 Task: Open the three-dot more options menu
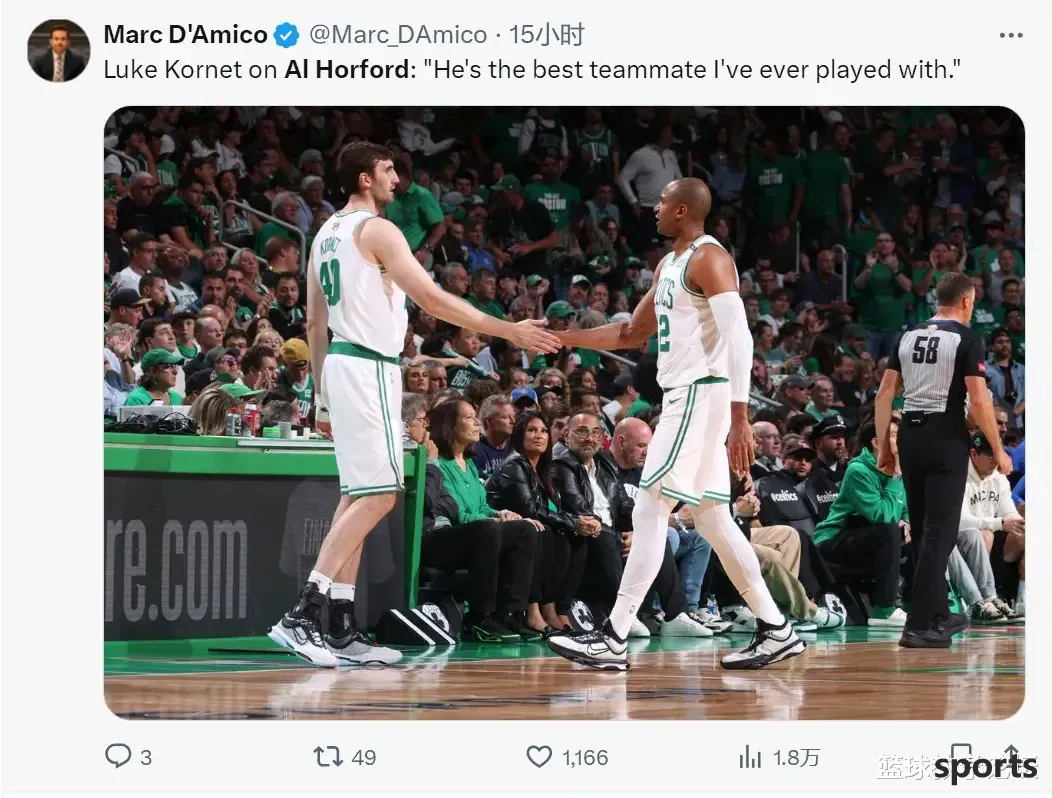[1010, 36]
